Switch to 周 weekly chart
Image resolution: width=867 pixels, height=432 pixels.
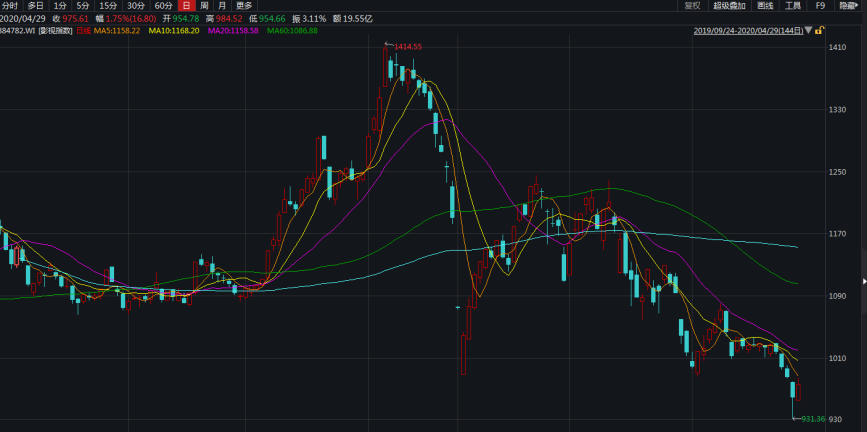(204, 6)
